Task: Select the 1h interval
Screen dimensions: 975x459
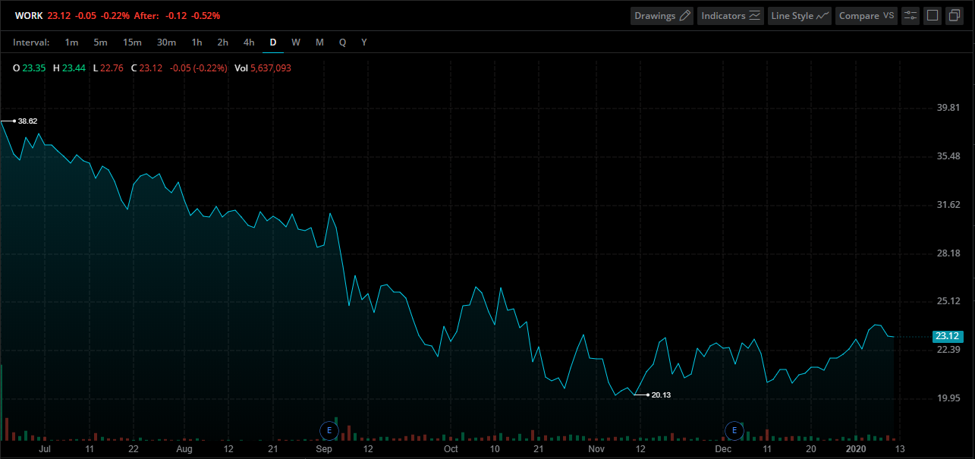Action: [196, 42]
